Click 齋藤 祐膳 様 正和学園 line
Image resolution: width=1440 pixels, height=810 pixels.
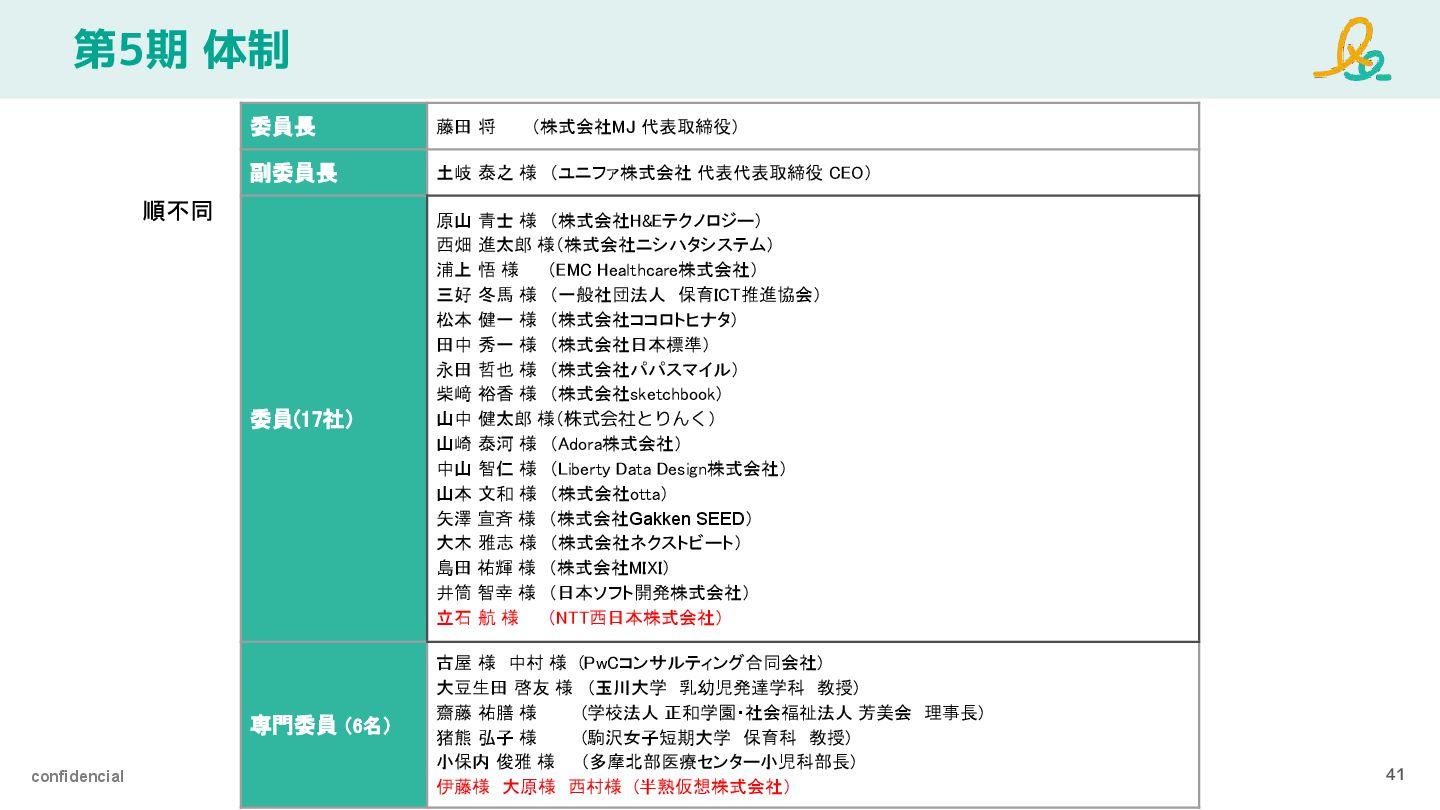(711, 713)
